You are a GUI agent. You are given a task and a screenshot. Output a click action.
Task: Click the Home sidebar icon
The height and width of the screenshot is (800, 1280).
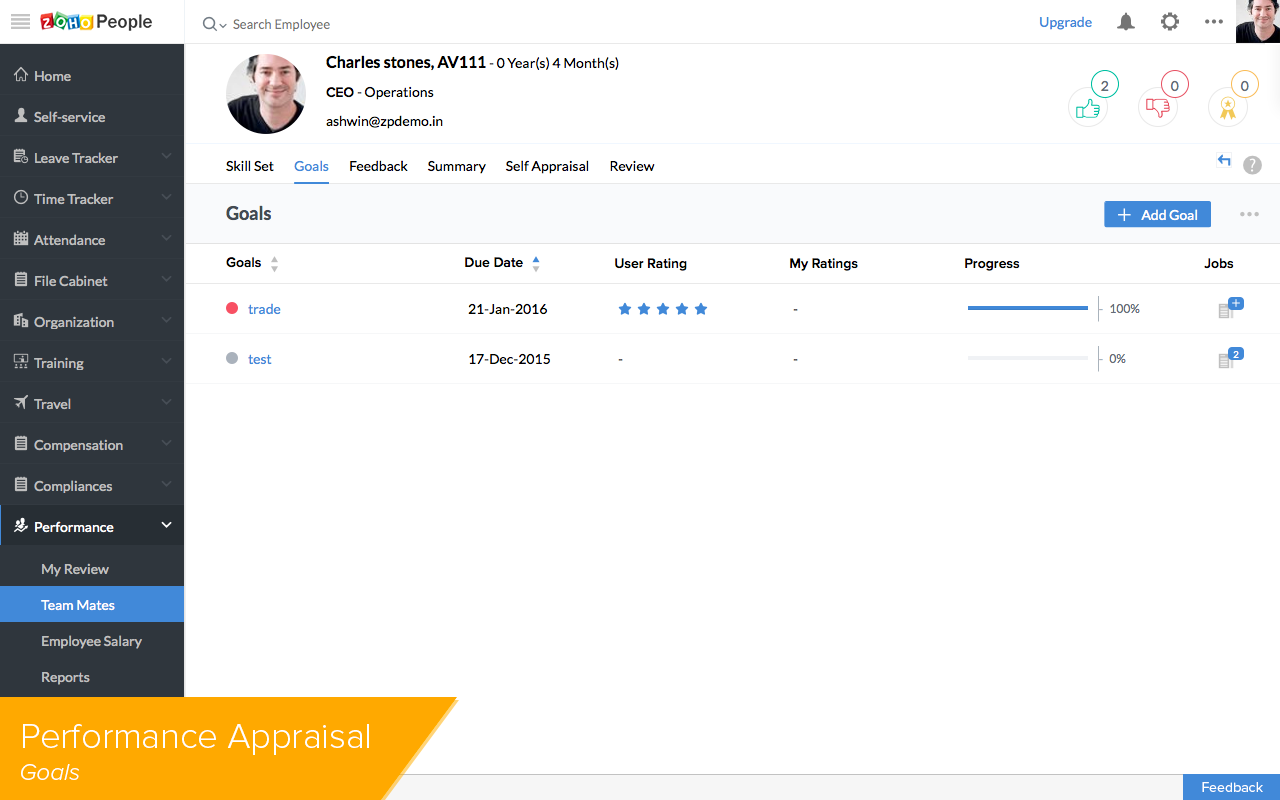pyautogui.click(x=21, y=75)
